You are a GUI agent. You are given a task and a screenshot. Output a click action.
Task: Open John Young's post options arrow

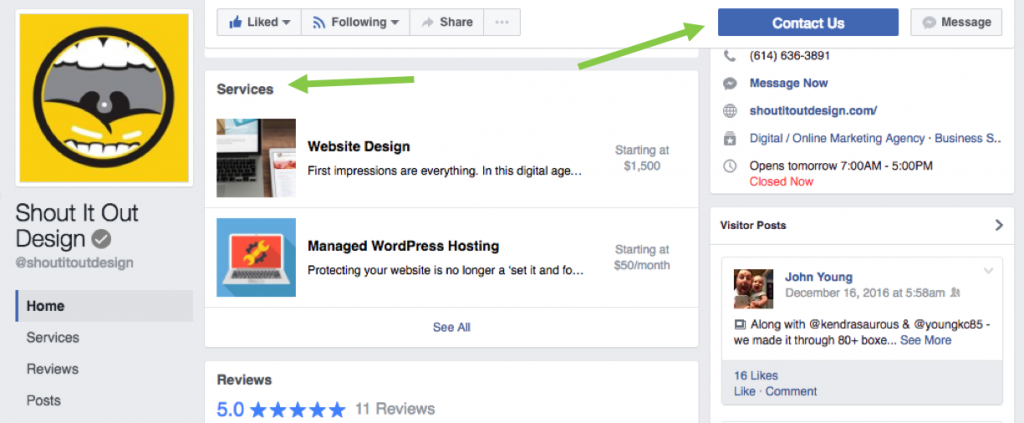(x=989, y=271)
